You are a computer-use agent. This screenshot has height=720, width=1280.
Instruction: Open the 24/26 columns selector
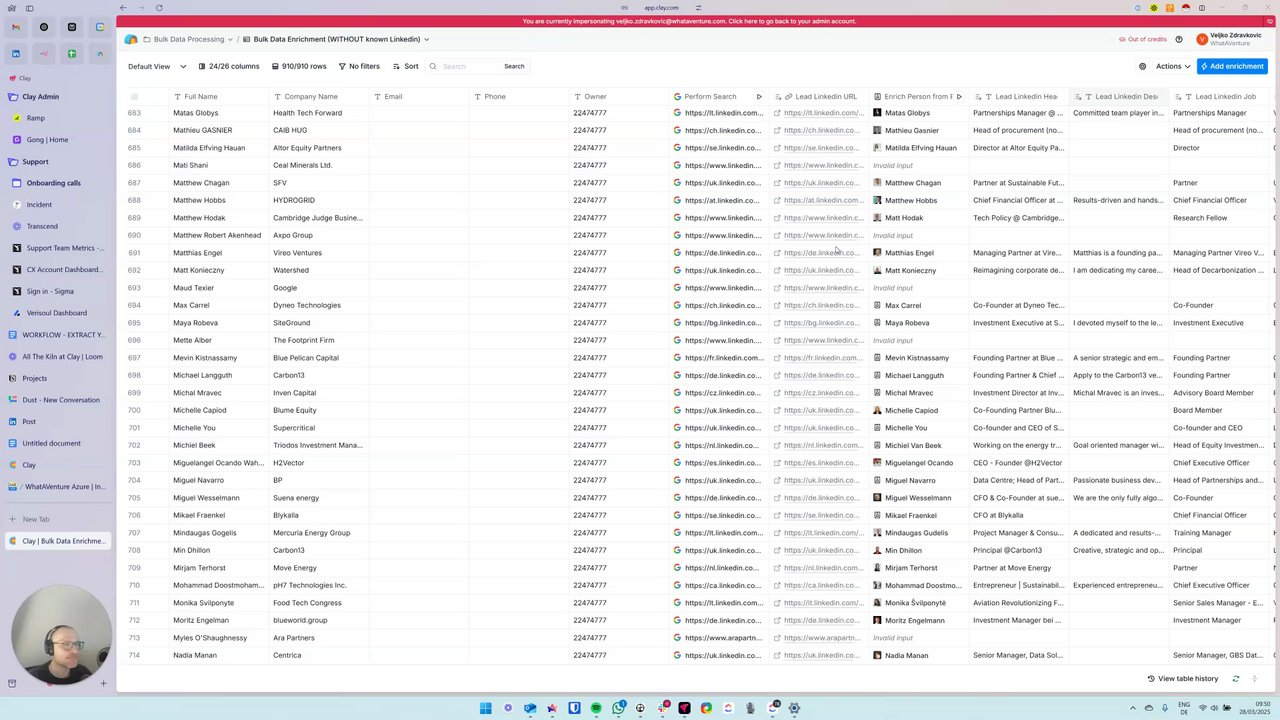point(229,66)
